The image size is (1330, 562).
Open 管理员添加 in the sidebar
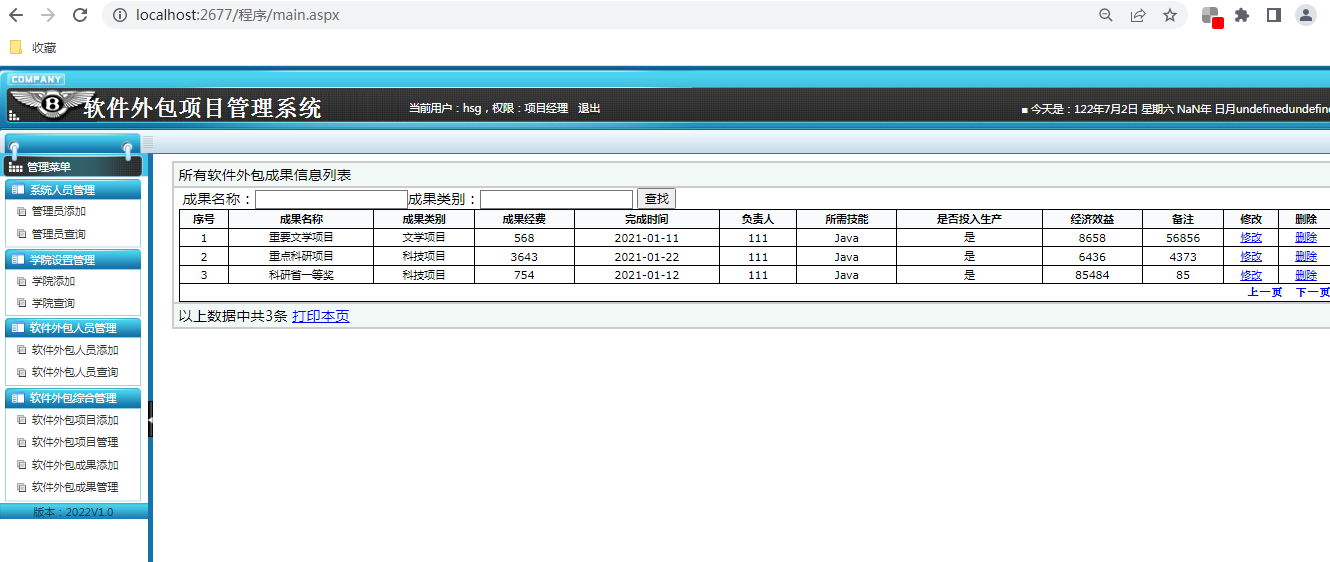58,211
